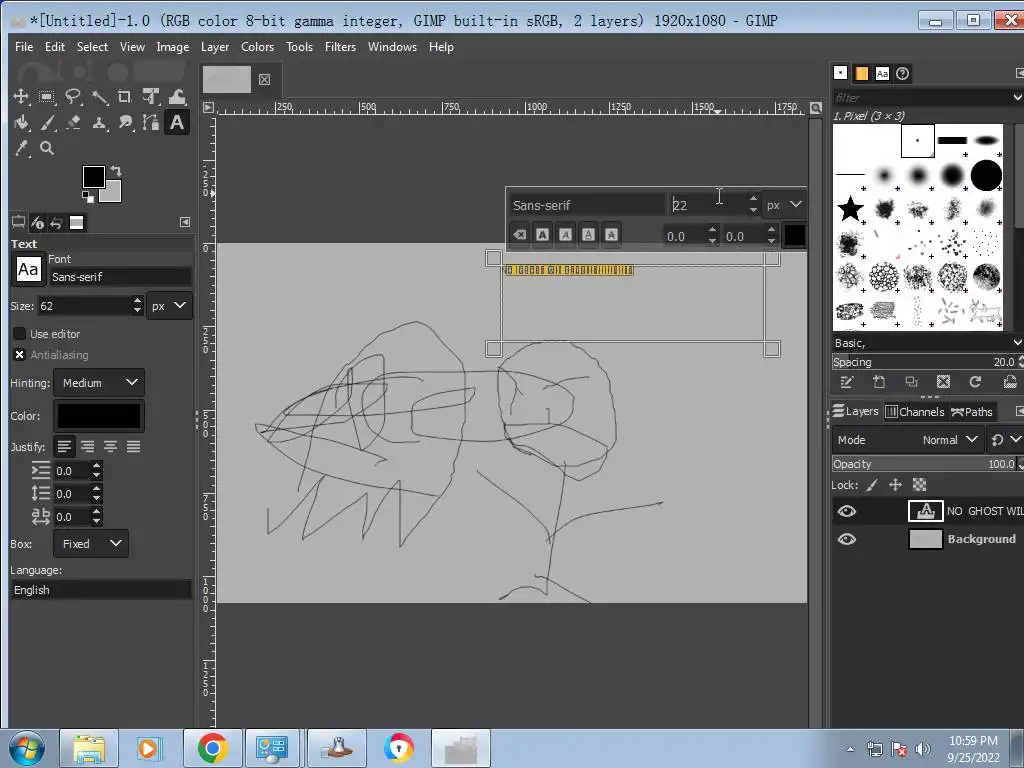Swap foreground and background colors
This screenshot has height=768, width=1024.
click(x=116, y=171)
